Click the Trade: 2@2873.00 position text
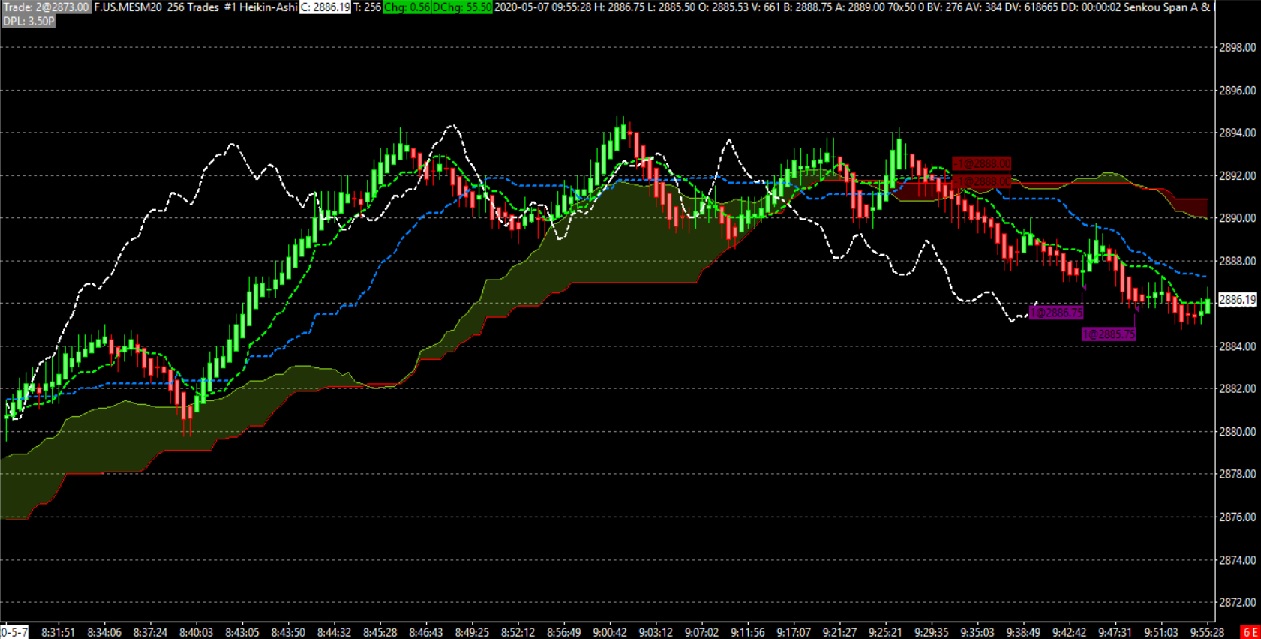1261x639 pixels. [x=45, y=6]
